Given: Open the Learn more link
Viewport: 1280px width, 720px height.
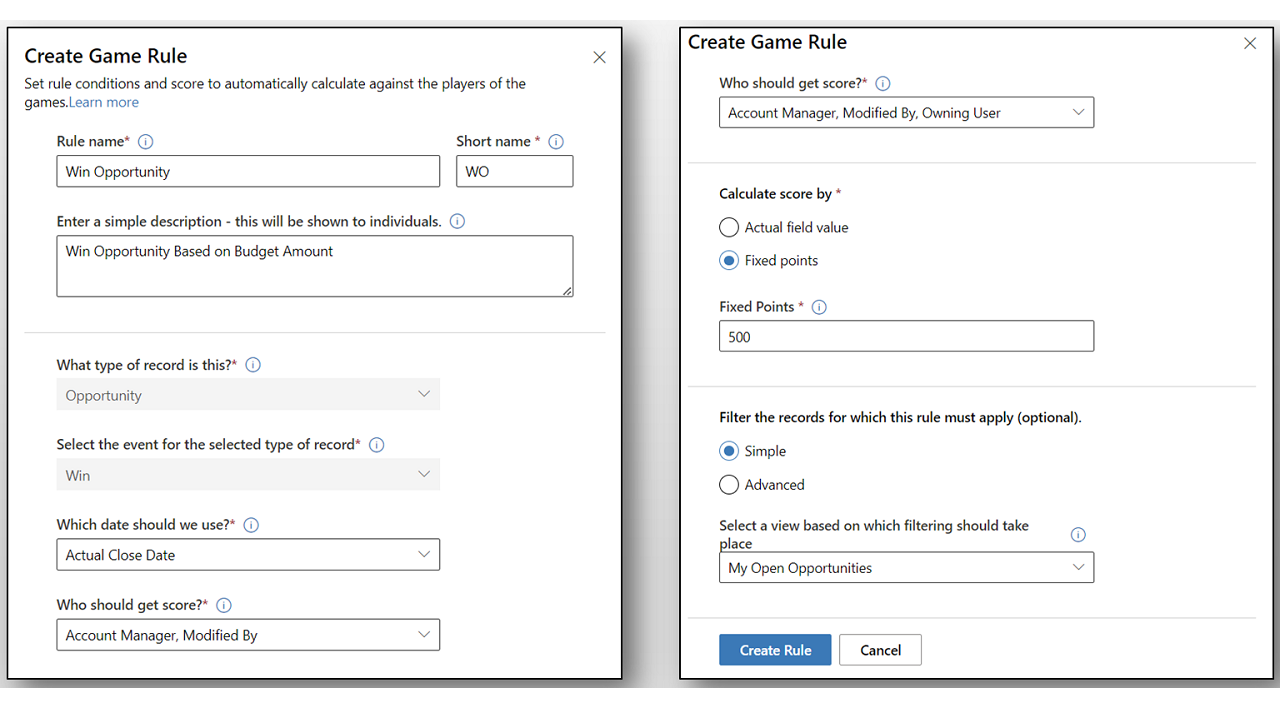Looking at the screenshot, I should click(x=104, y=102).
